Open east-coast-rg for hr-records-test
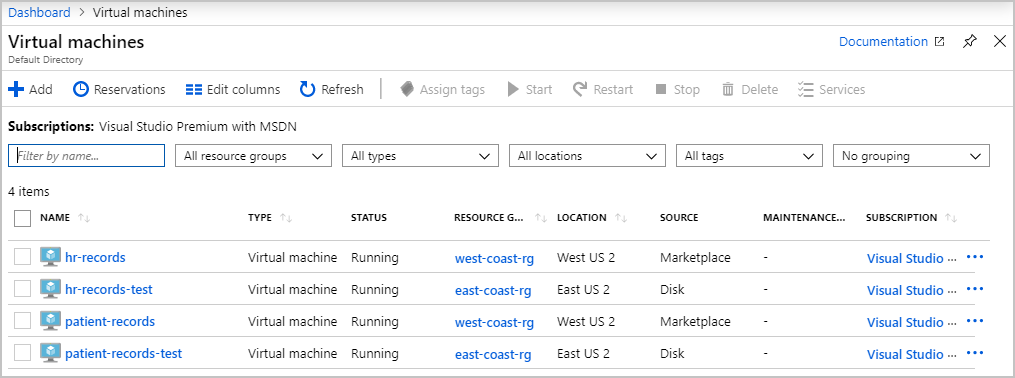 (x=493, y=291)
